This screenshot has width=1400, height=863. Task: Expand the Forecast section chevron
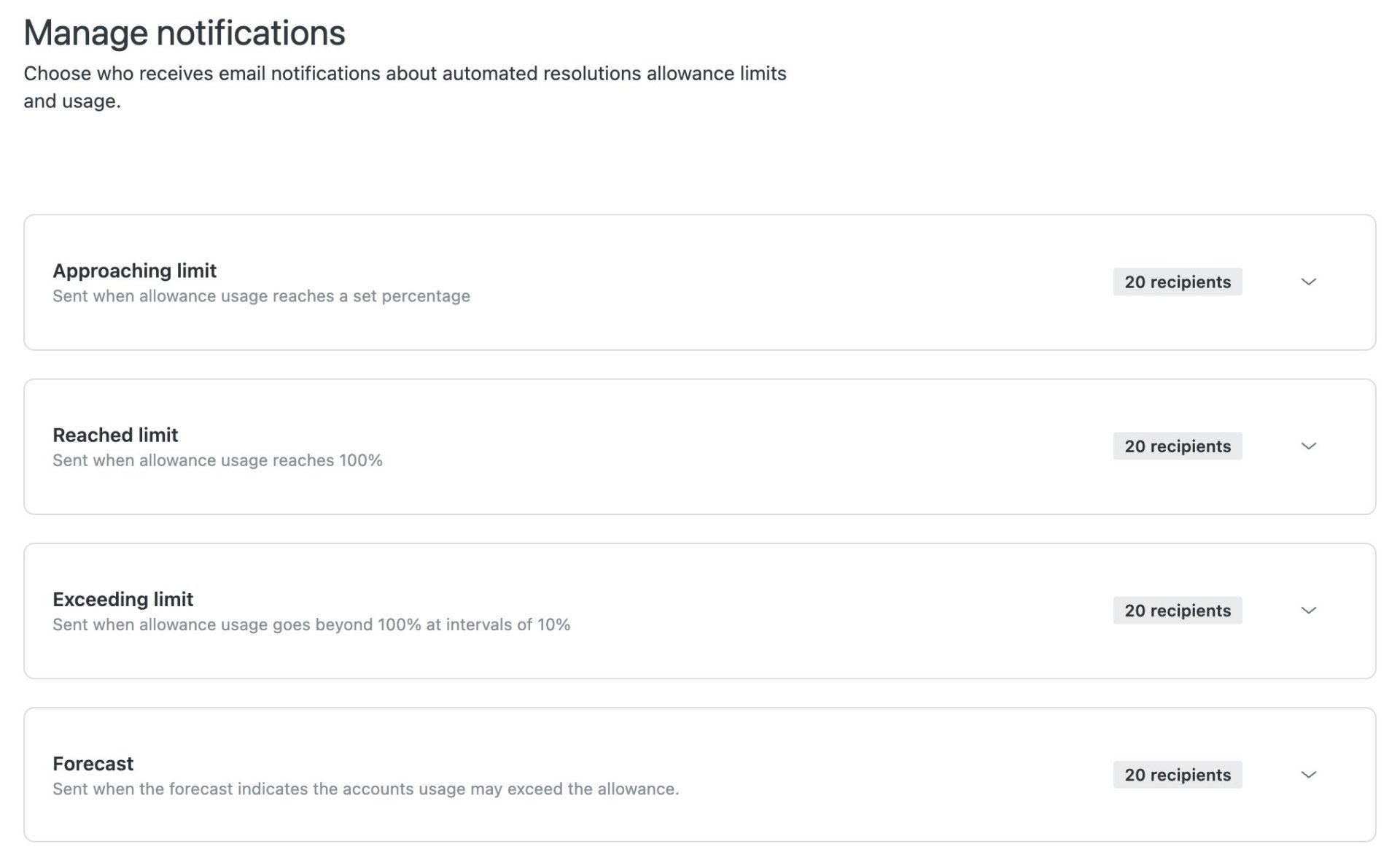1308,775
